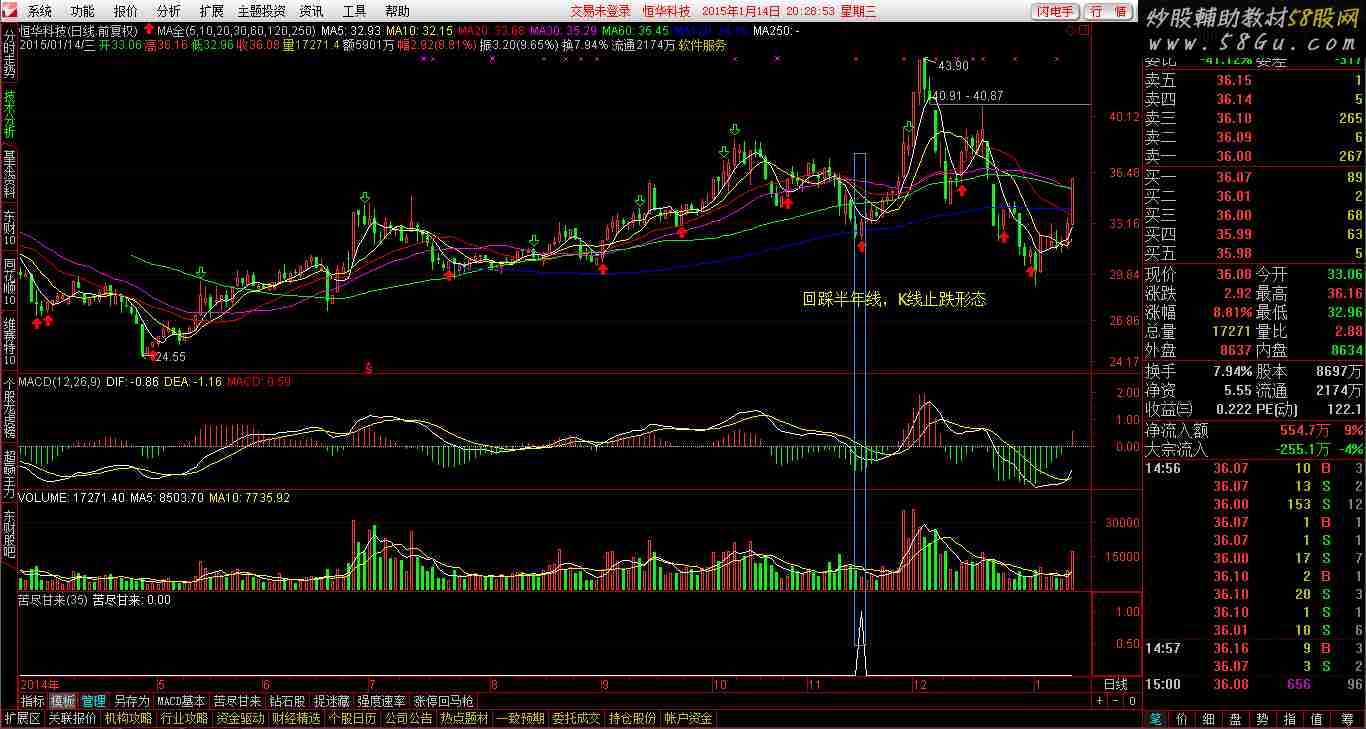
Task: Open the 机构攻略 bottom tab
Action: click(128, 718)
